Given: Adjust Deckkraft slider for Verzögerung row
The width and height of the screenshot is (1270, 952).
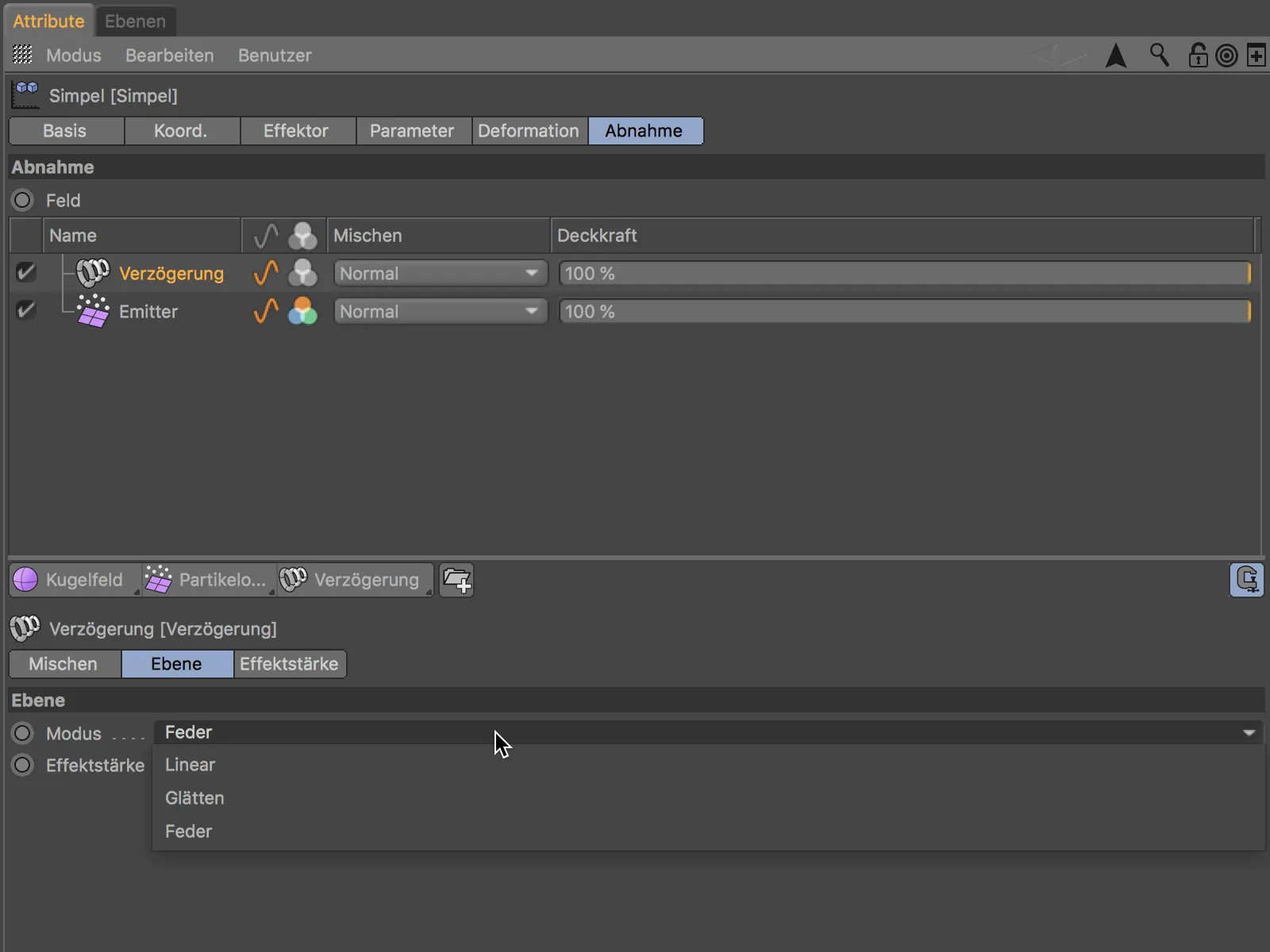Looking at the screenshot, I should 905,273.
